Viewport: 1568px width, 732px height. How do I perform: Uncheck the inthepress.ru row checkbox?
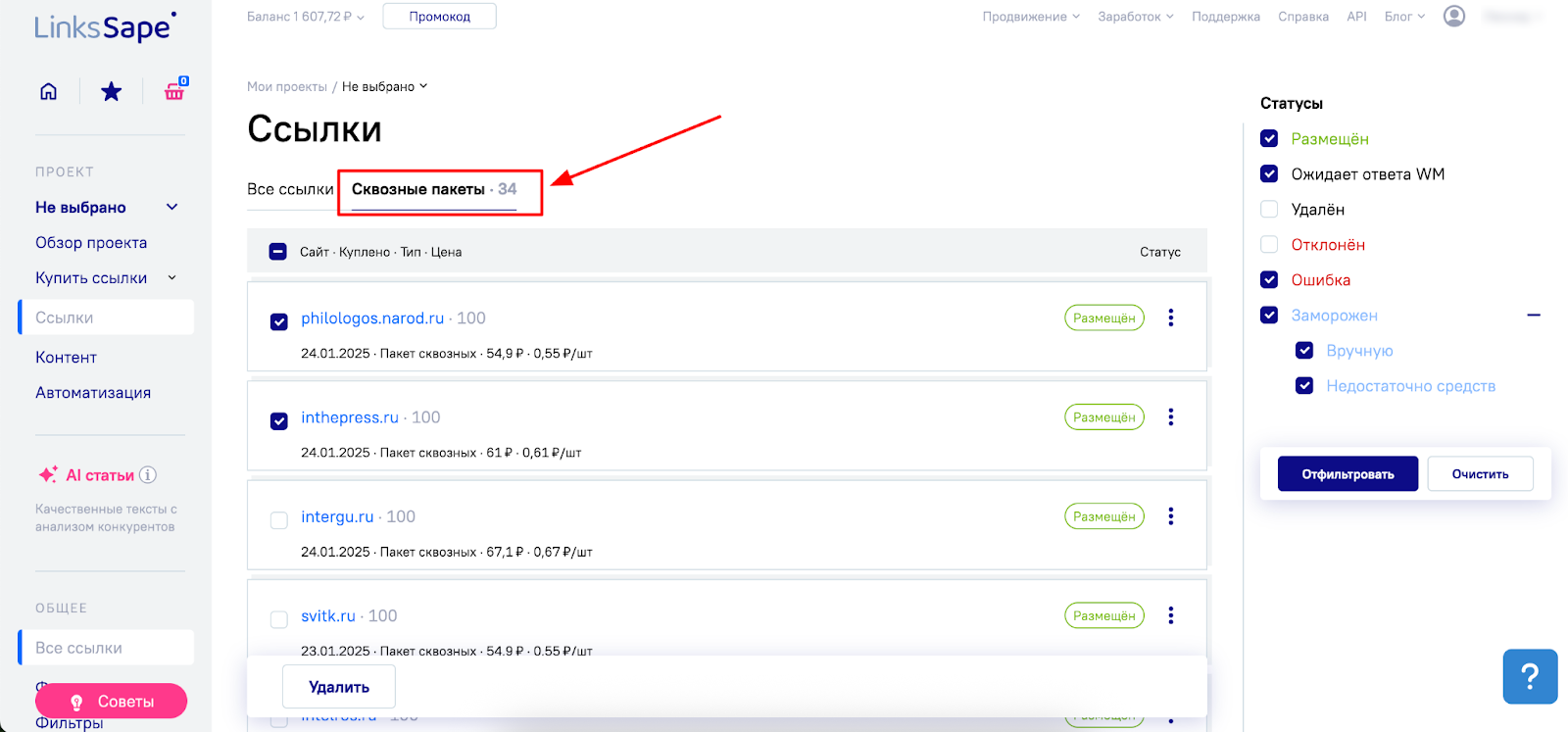tap(279, 420)
